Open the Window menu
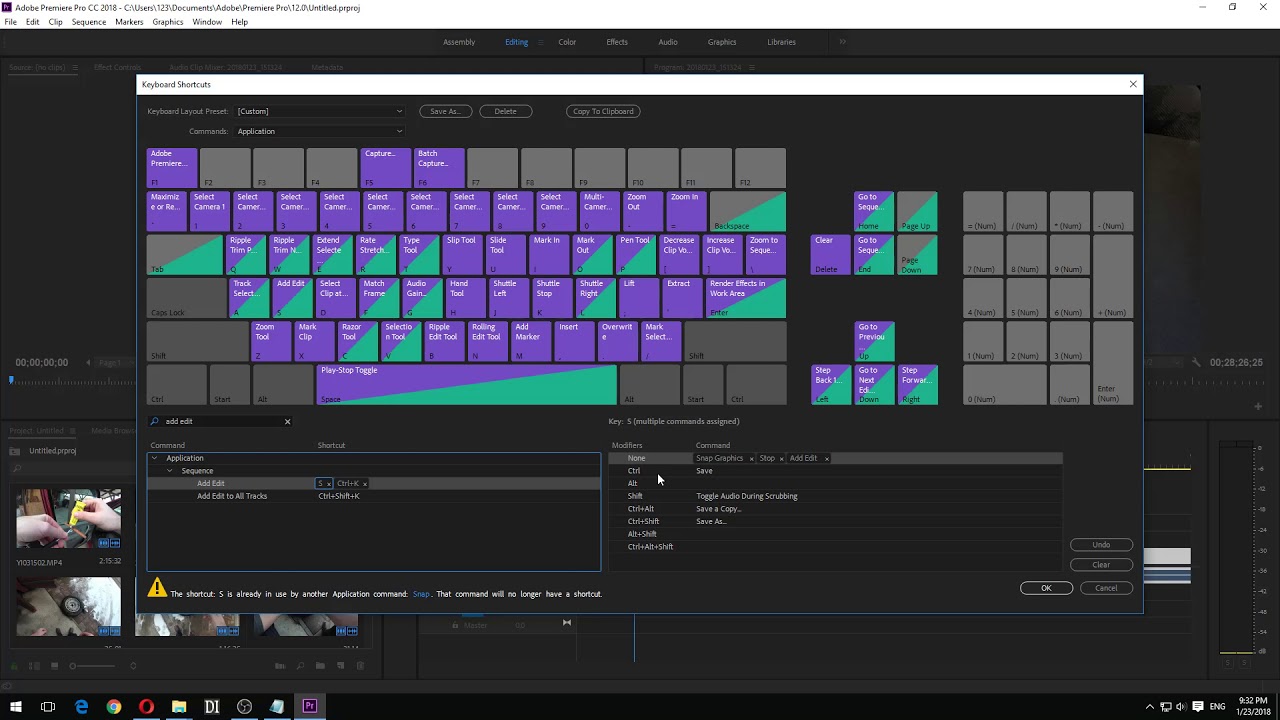1280x720 pixels. pyautogui.click(x=207, y=22)
